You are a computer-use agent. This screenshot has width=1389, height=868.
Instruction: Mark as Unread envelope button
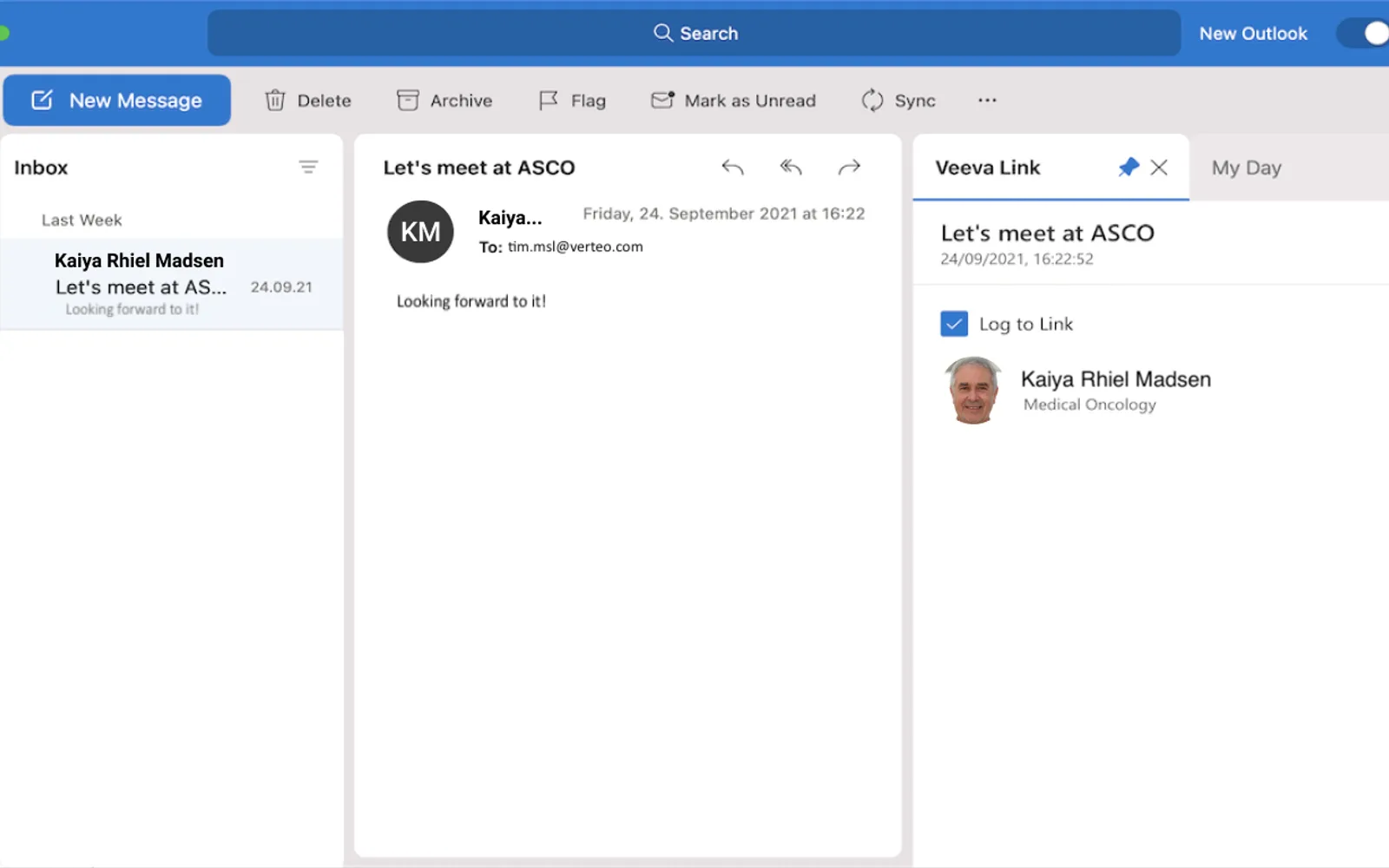pyautogui.click(x=734, y=101)
